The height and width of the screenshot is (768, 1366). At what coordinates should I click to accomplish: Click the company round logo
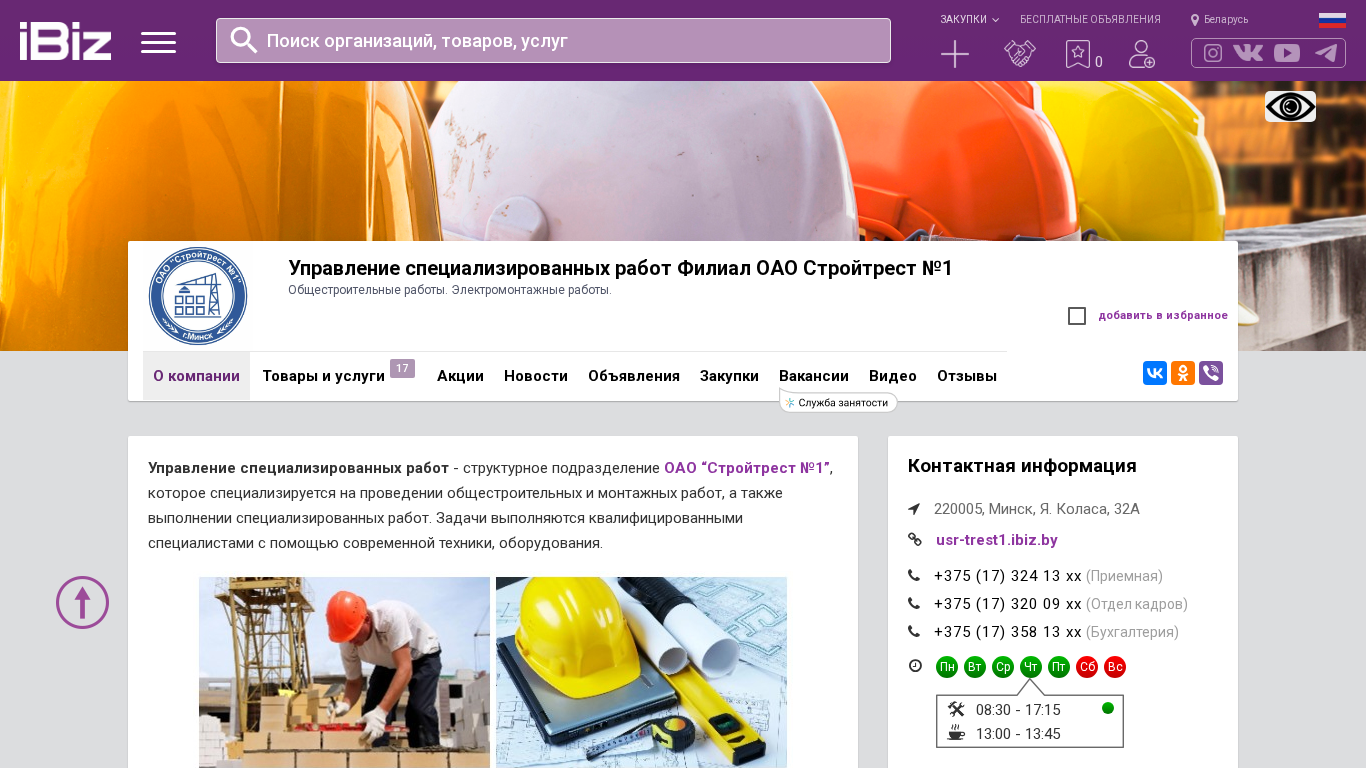click(198, 296)
